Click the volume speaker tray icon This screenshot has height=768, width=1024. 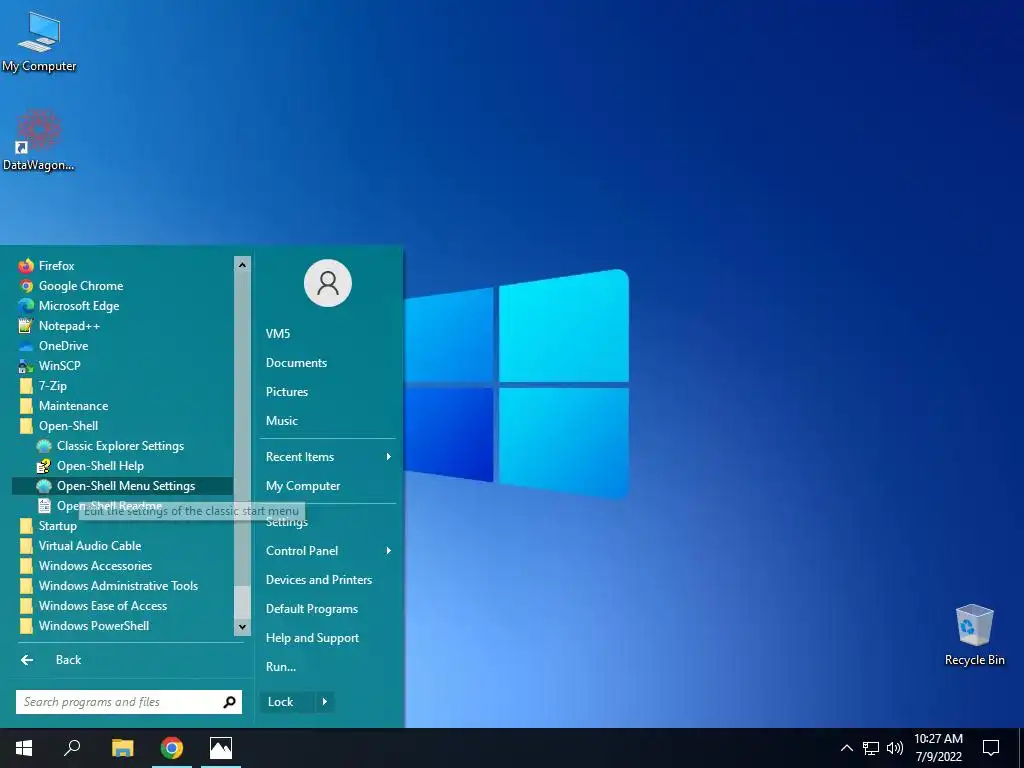[x=895, y=748]
